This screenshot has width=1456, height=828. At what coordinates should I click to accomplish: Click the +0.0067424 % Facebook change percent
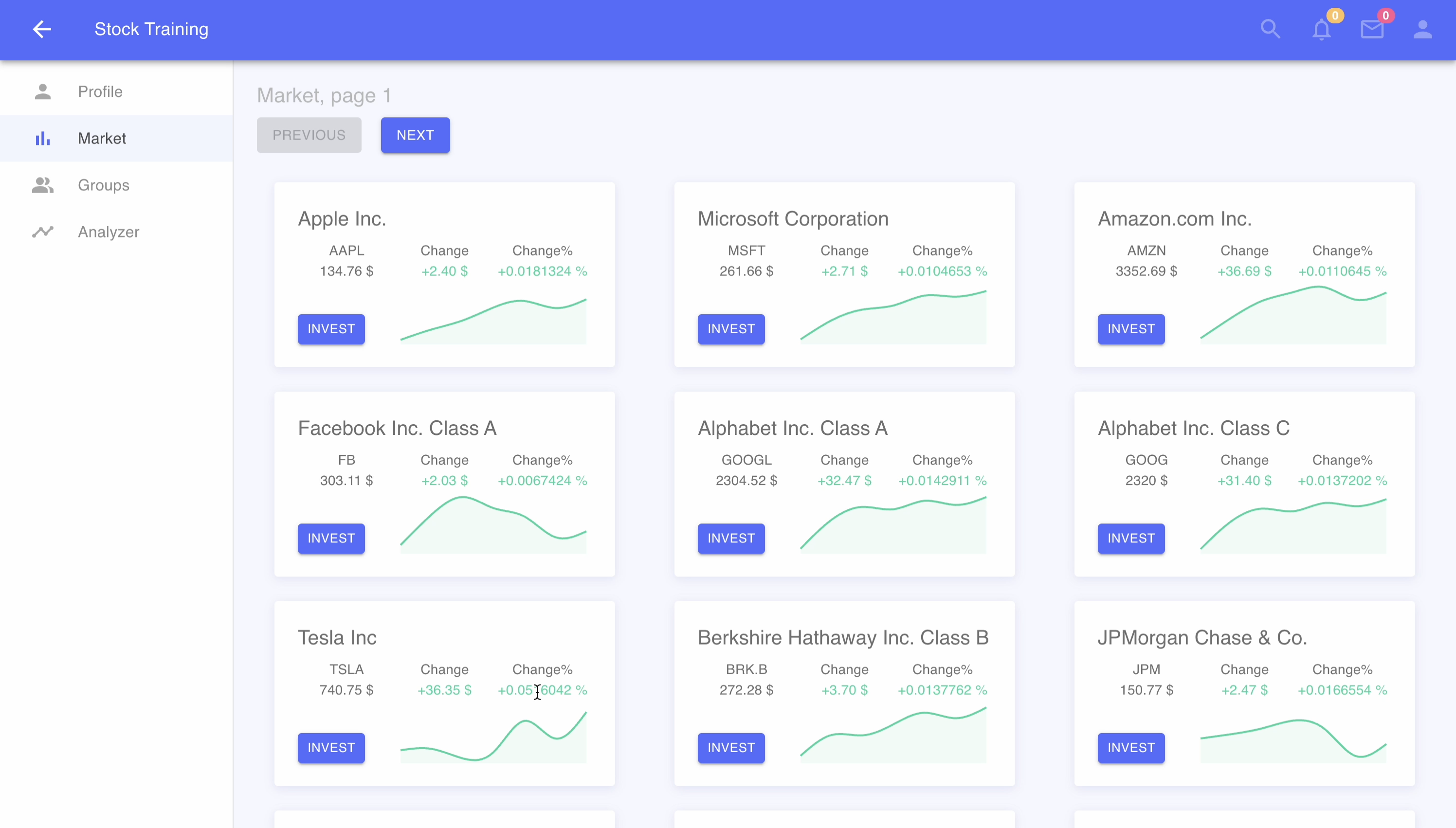(542, 481)
